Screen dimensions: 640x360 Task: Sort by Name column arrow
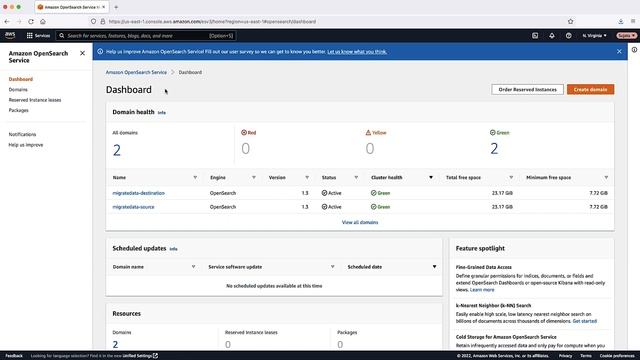click(x=195, y=178)
